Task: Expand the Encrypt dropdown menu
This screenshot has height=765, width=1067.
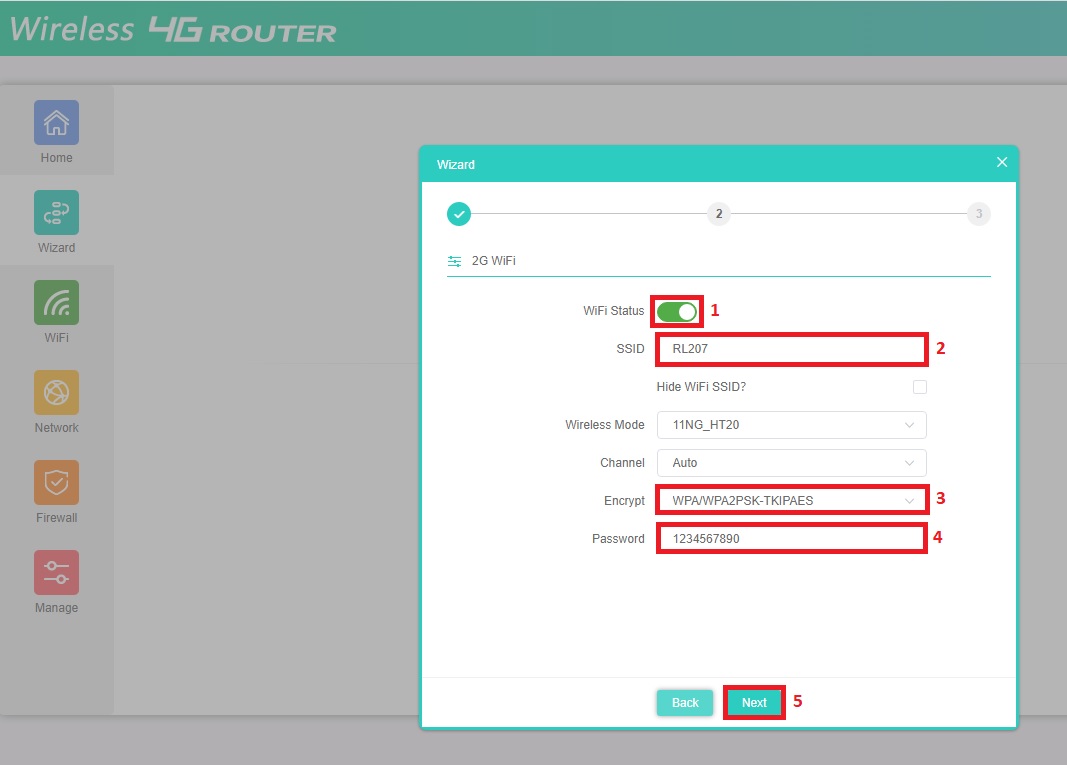Action: point(791,500)
